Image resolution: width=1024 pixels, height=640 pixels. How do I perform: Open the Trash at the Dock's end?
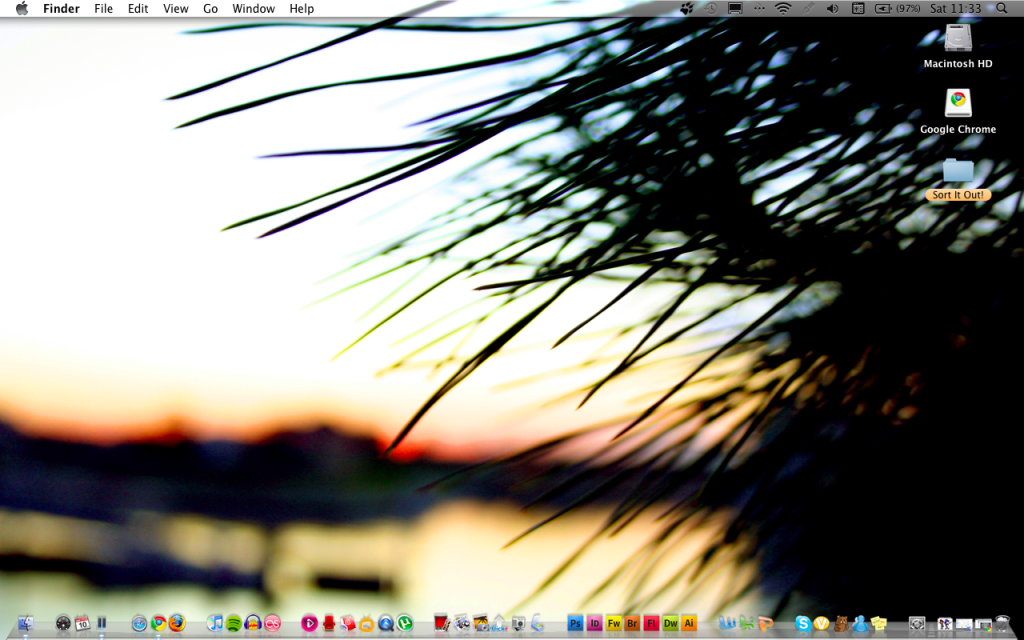point(1004,623)
